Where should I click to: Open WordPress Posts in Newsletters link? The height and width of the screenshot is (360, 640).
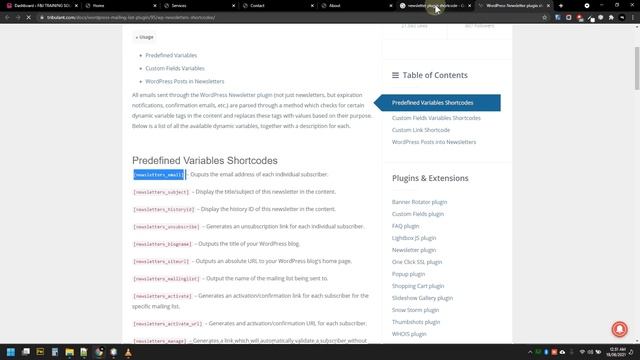(x=184, y=81)
